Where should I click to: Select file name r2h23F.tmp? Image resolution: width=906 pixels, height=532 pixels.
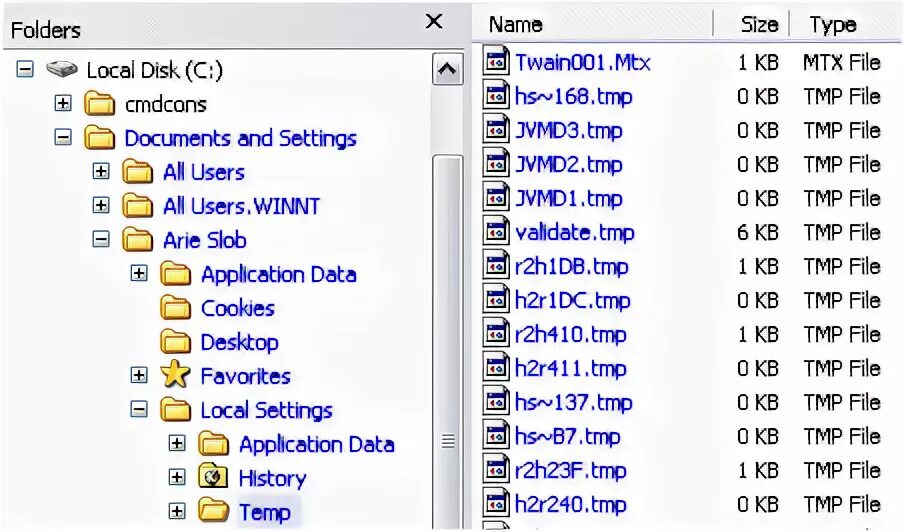pos(570,471)
